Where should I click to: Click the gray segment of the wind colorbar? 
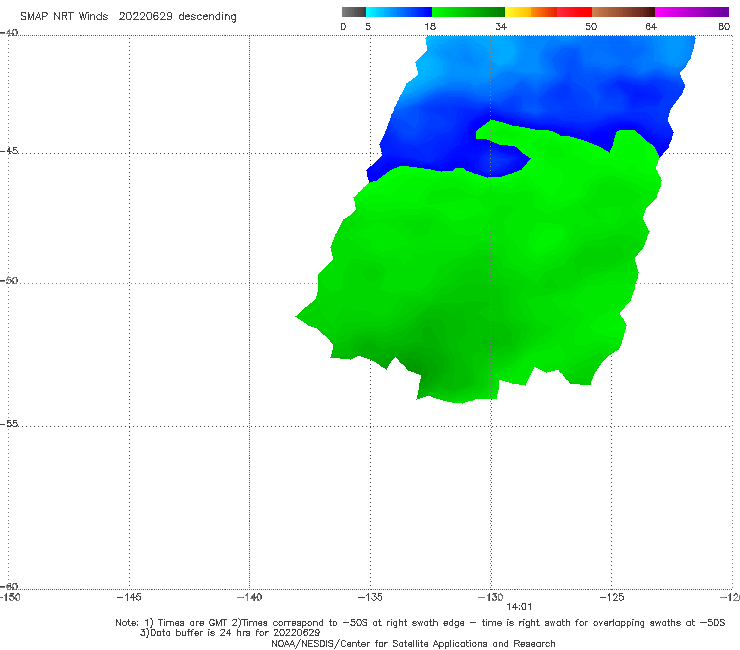(x=353, y=12)
